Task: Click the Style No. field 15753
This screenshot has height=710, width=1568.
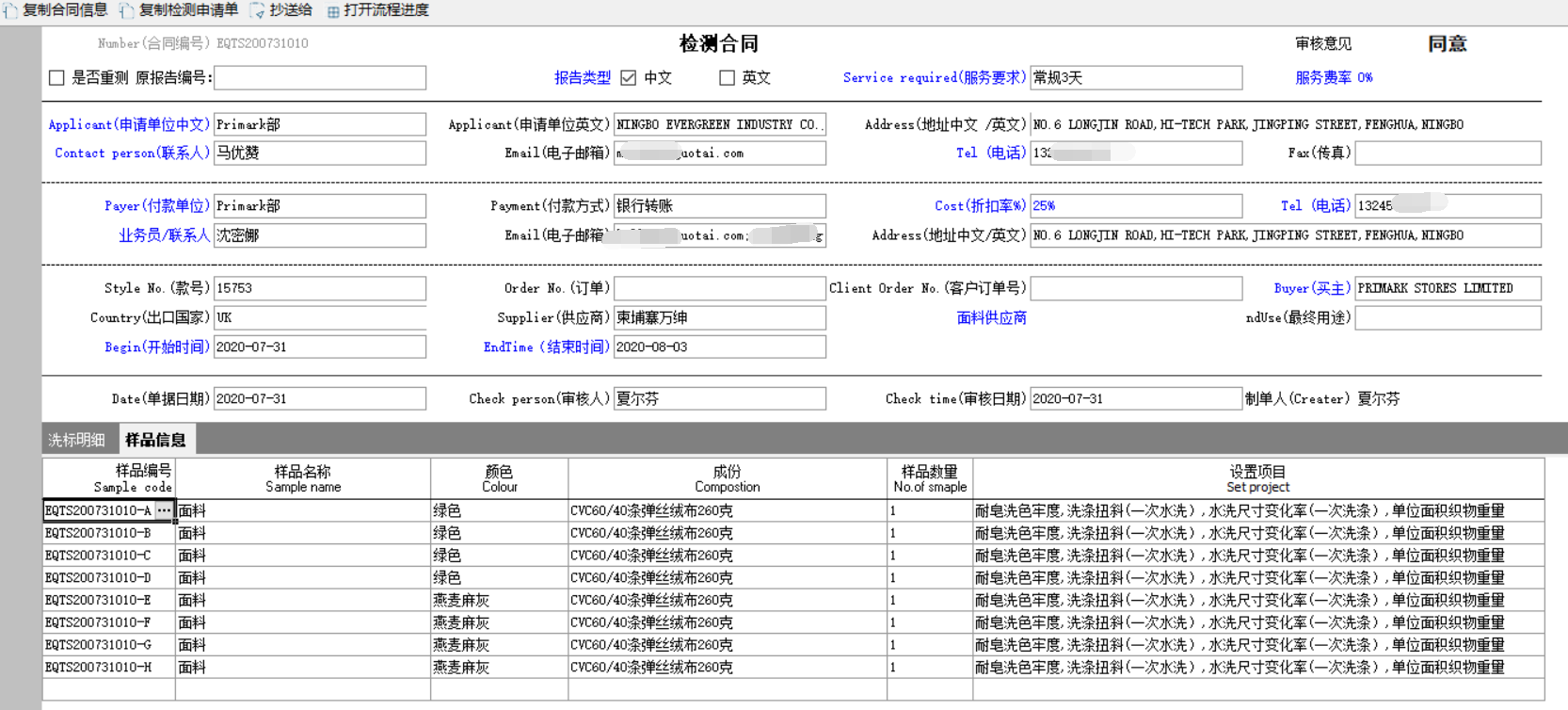Action: pyautogui.click(x=320, y=288)
